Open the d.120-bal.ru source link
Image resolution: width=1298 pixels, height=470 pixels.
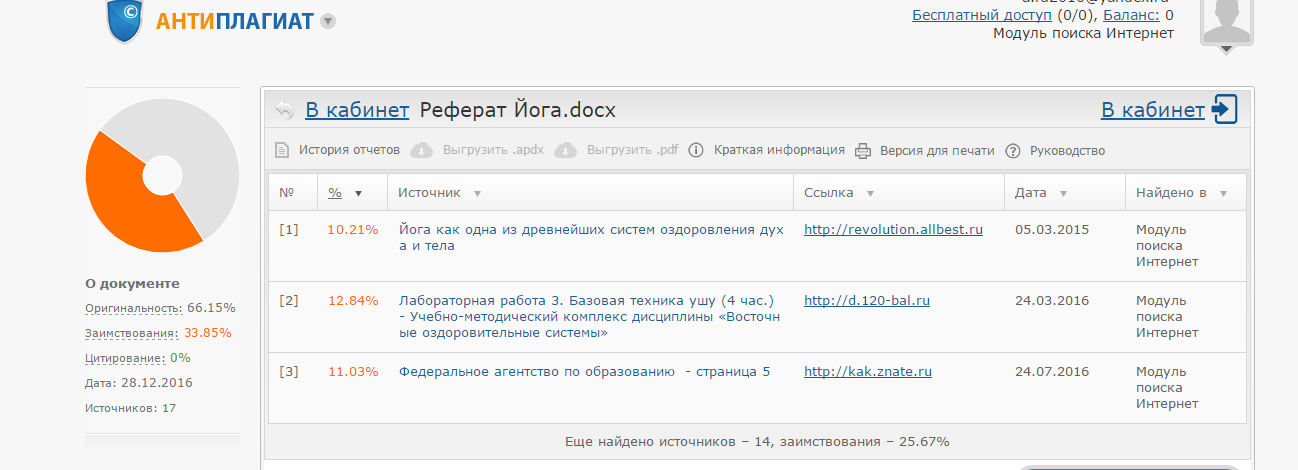866,300
